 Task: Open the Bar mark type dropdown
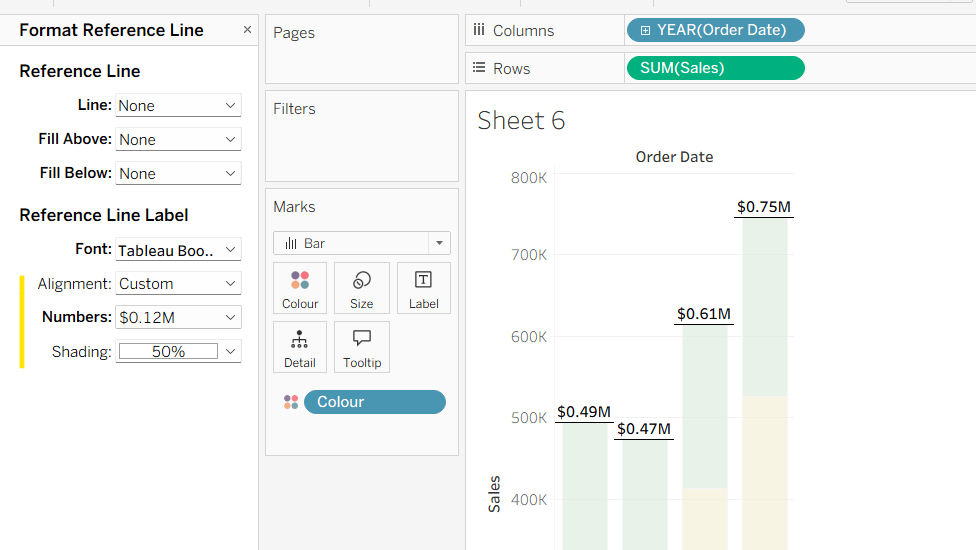pos(361,243)
